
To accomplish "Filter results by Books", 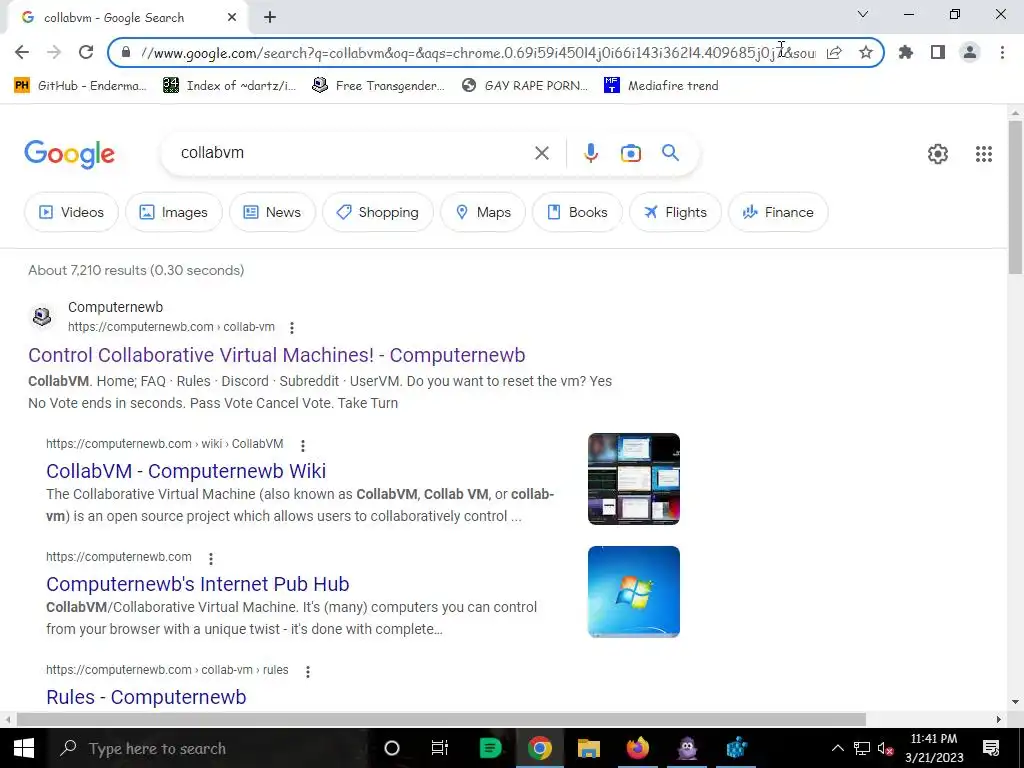I will click(x=577, y=212).
